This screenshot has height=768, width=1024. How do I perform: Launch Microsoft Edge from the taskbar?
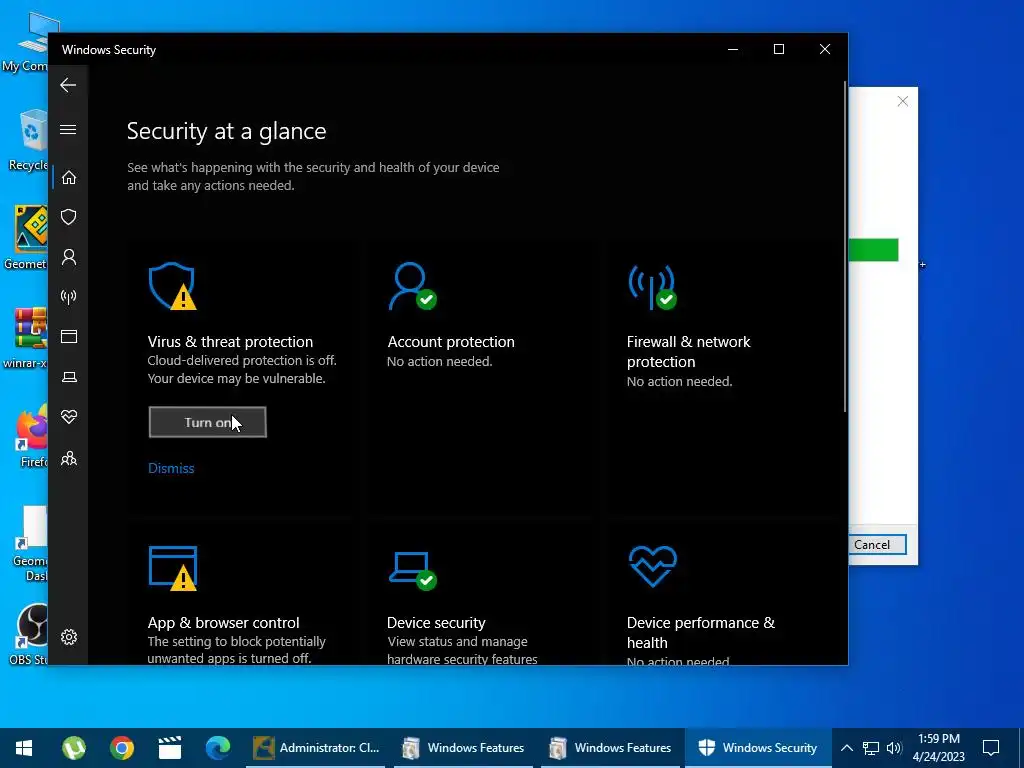pos(217,748)
